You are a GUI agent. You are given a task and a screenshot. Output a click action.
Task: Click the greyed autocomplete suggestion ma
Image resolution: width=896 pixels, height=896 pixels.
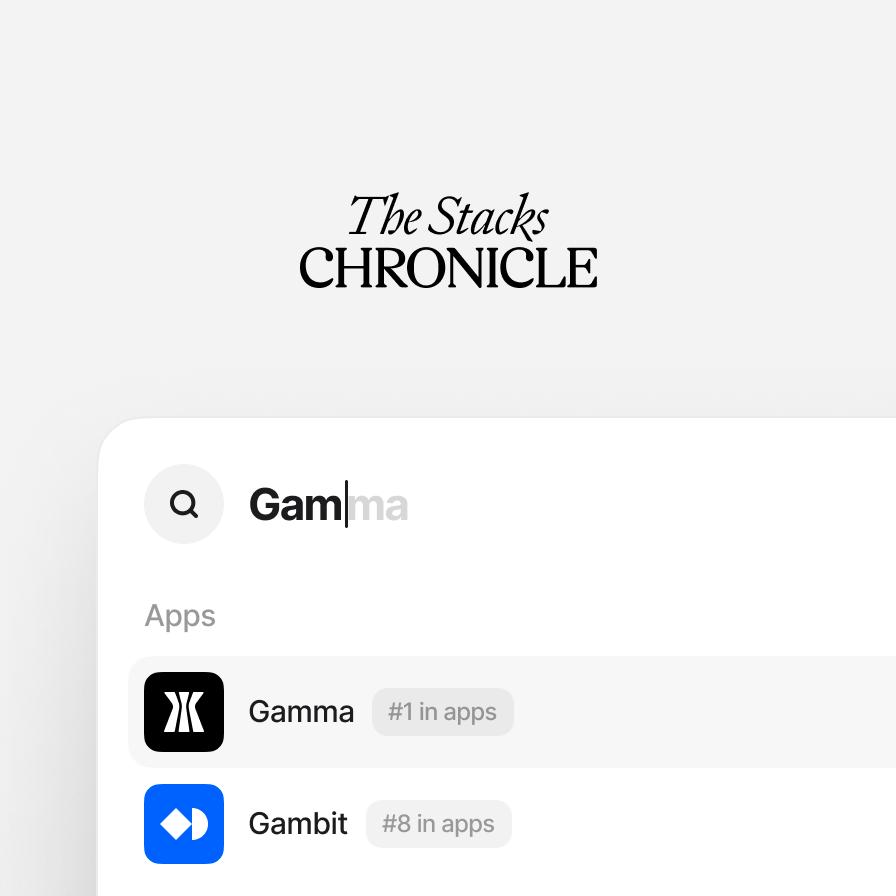pos(378,506)
